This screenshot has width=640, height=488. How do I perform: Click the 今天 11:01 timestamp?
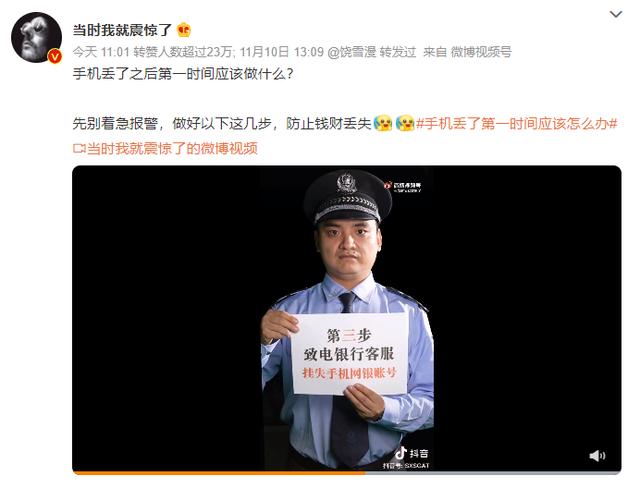tap(101, 52)
